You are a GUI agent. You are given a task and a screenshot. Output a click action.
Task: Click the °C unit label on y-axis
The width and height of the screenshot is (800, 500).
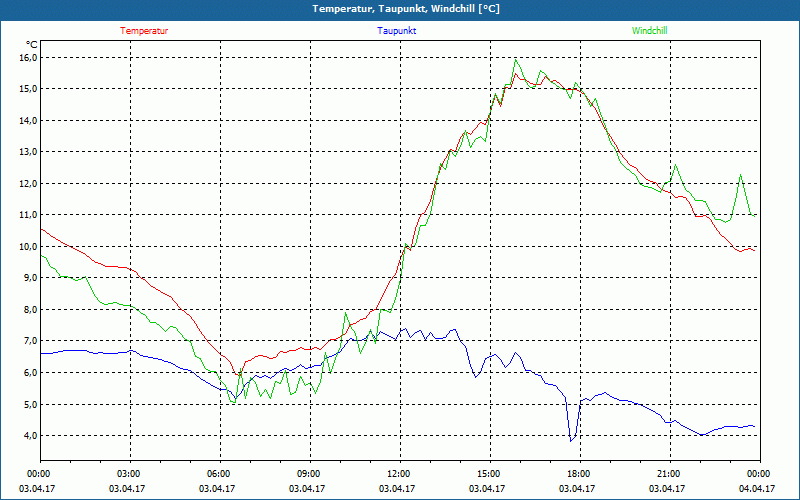pos(32,45)
